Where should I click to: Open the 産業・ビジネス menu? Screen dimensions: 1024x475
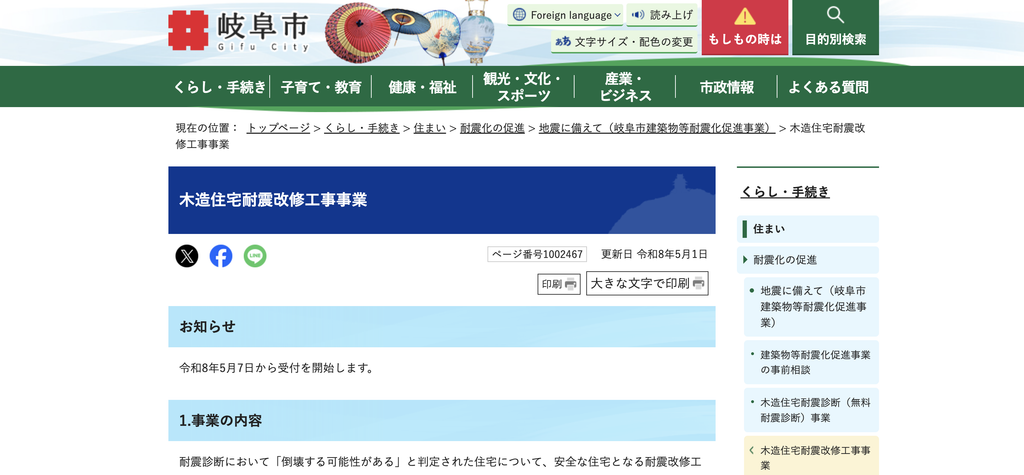click(625, 87)
